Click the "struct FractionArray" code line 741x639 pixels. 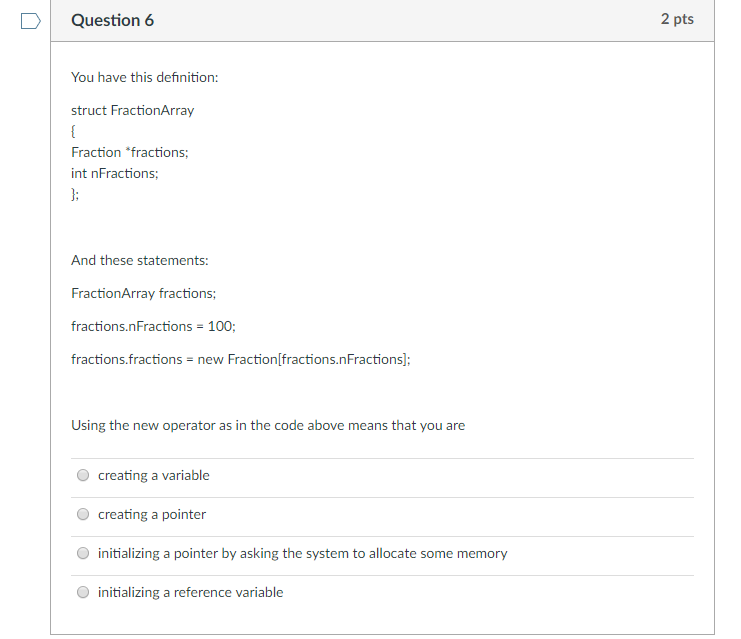tap(132, 110)
